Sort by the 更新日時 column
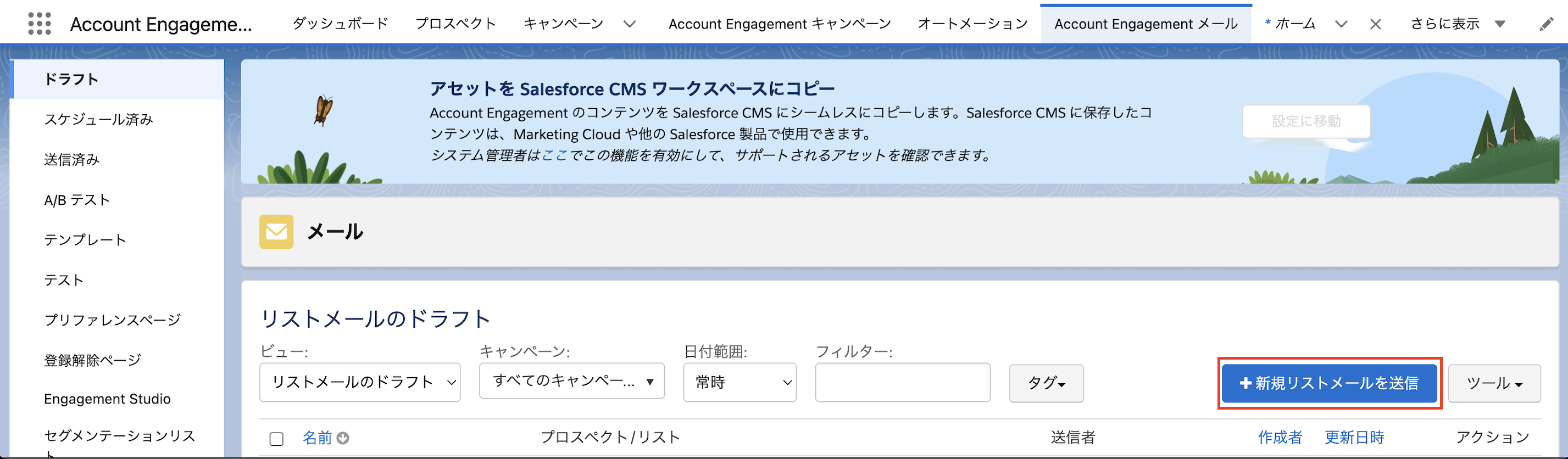Screen dimensions: 1568x459 (x=1354, y=437)
